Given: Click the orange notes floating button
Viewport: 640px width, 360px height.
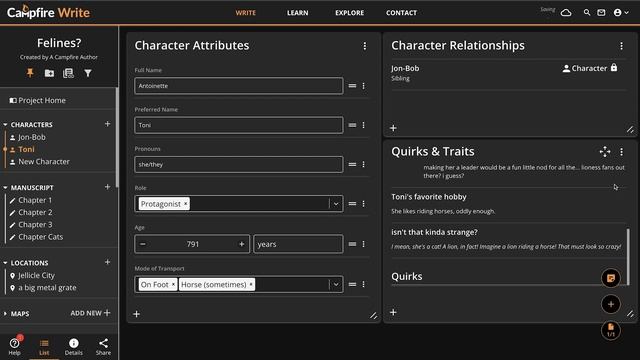Looking at the screenshot, I should 611,278.
